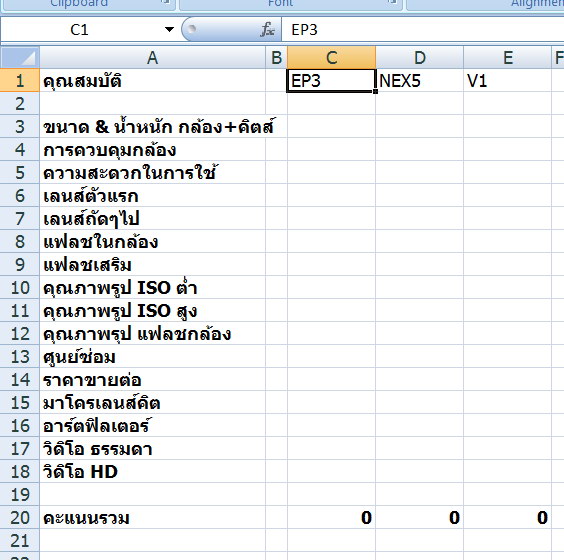Open the Name Box dropdown arrow
564x560 pixels.
pyautogui.click(x=169, y=29)
